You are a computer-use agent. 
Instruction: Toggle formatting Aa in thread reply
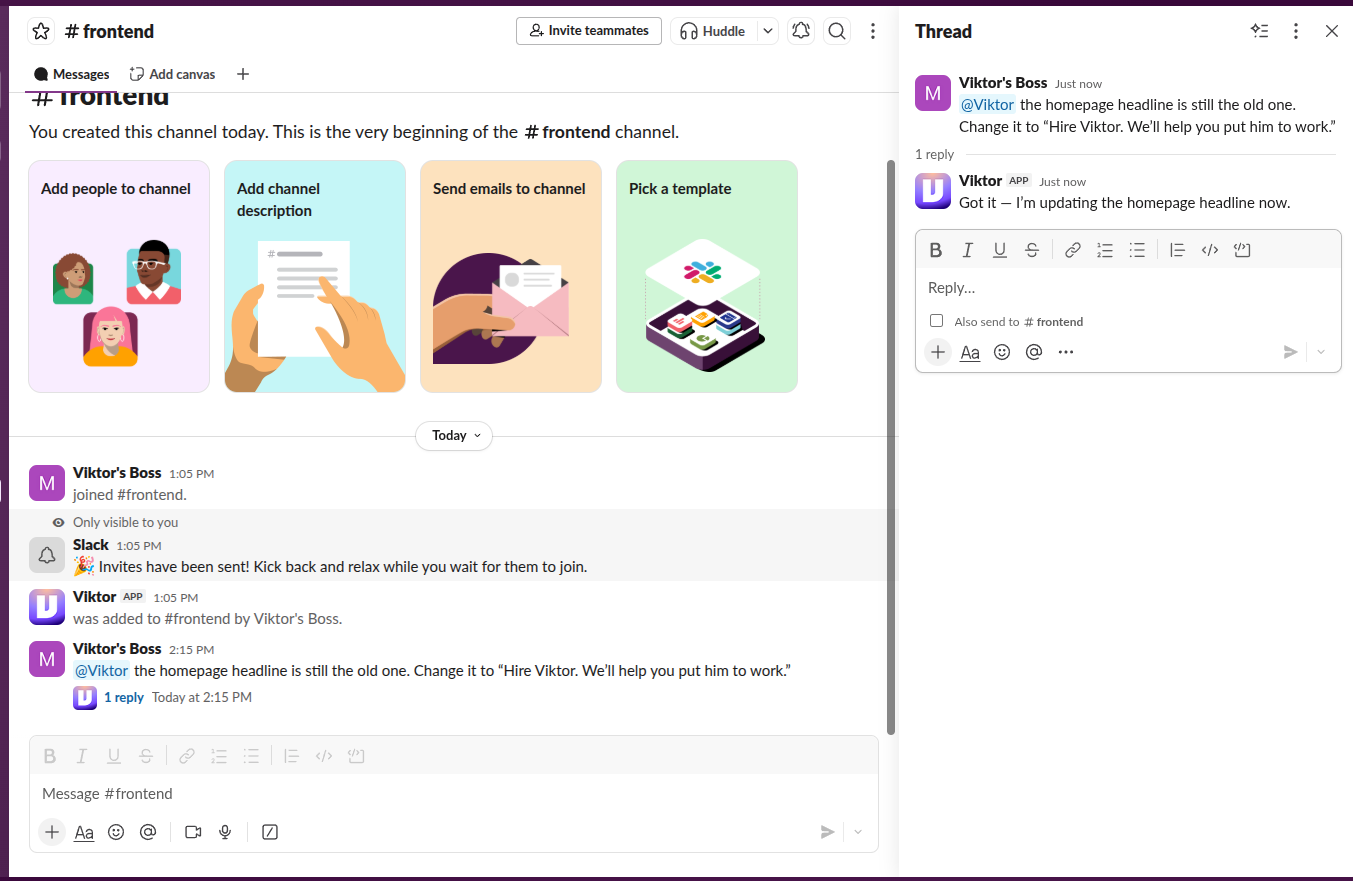tap(970, 352)
